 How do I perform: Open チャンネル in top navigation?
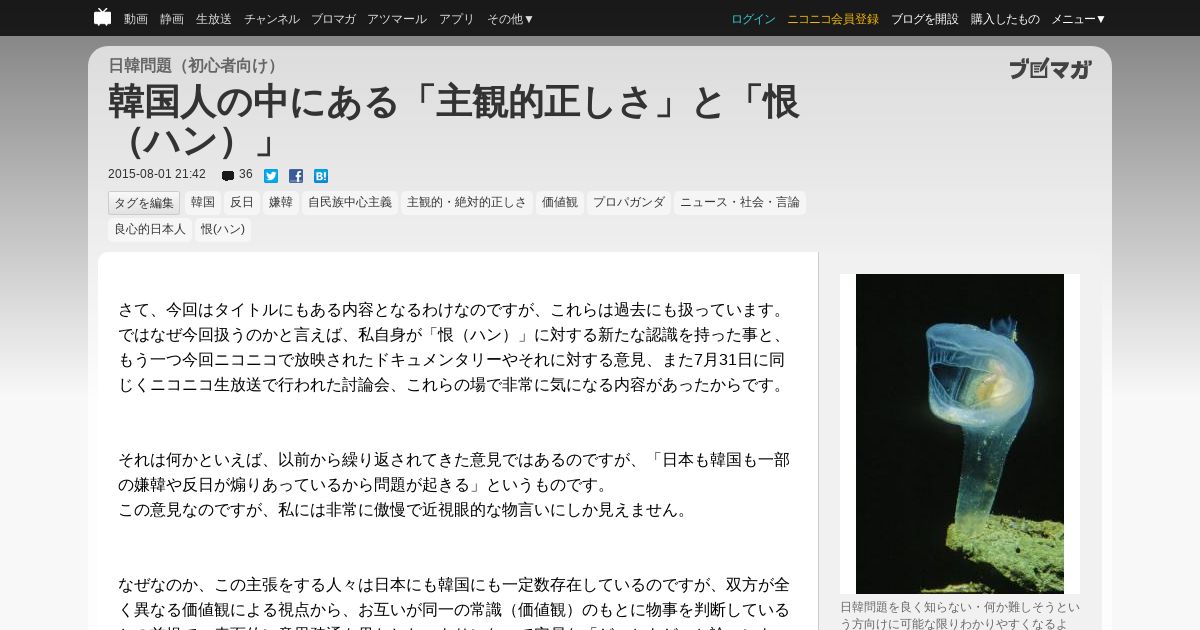(x=272, y=19)
